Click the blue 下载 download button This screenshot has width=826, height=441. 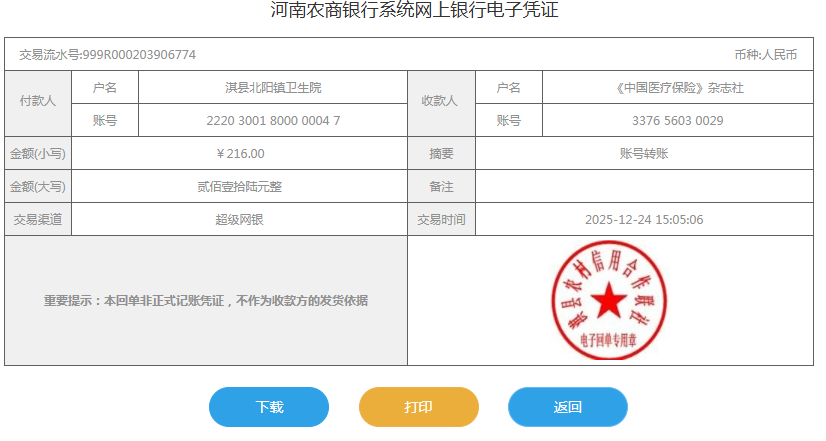[x=268, y=407]
